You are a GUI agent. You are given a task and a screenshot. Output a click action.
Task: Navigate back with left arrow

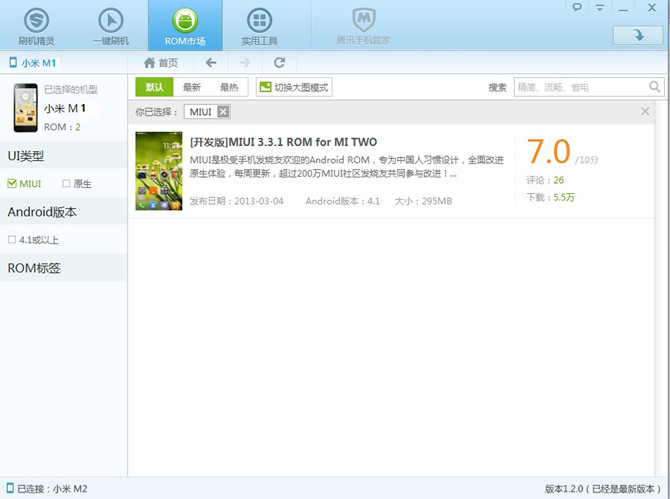pyautogui.click(x=211, y=63)
